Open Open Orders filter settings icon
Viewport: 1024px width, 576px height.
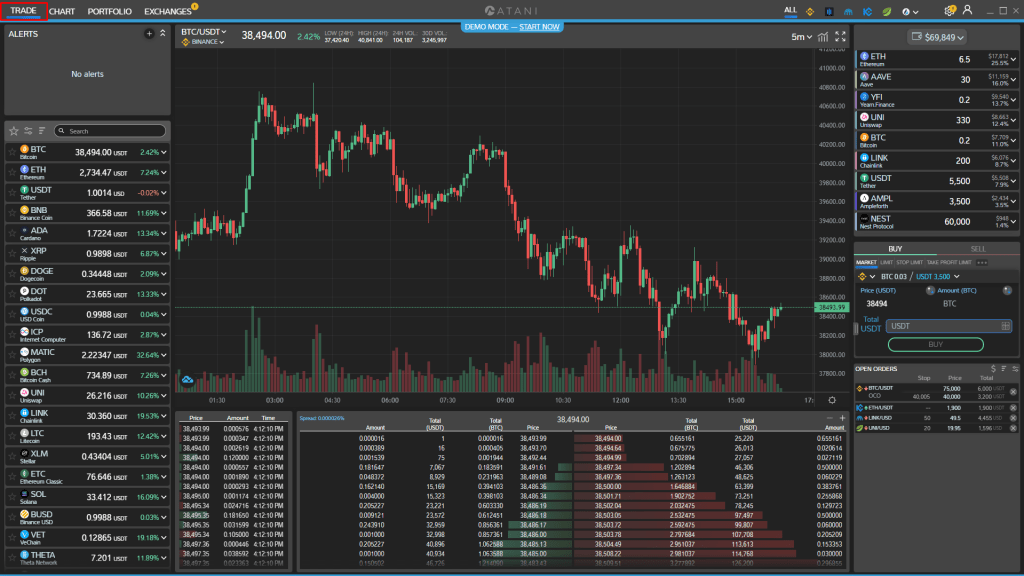1015,369
